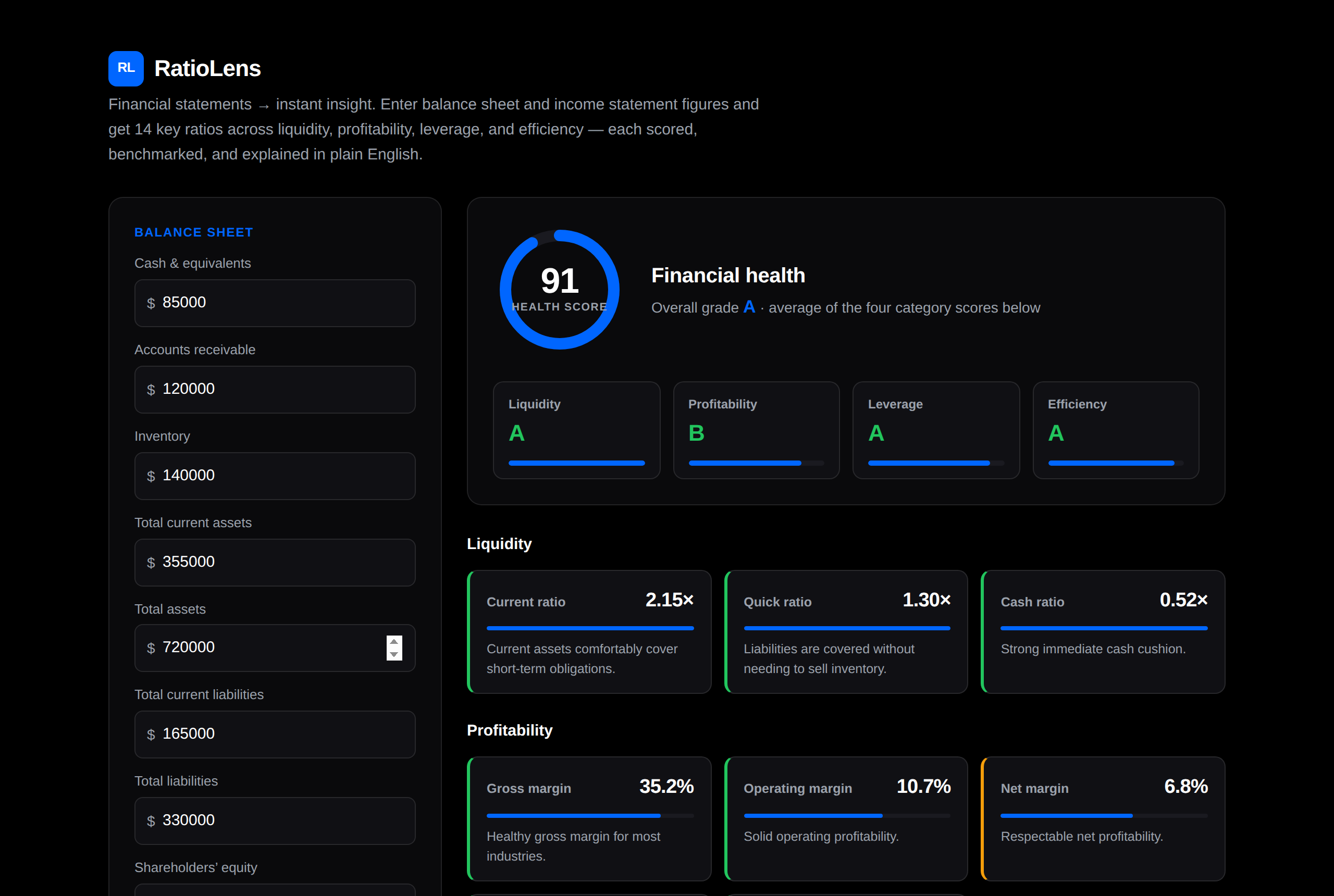
Task: Click the Profitability card progress bar
Action: [x=756, y=463]
